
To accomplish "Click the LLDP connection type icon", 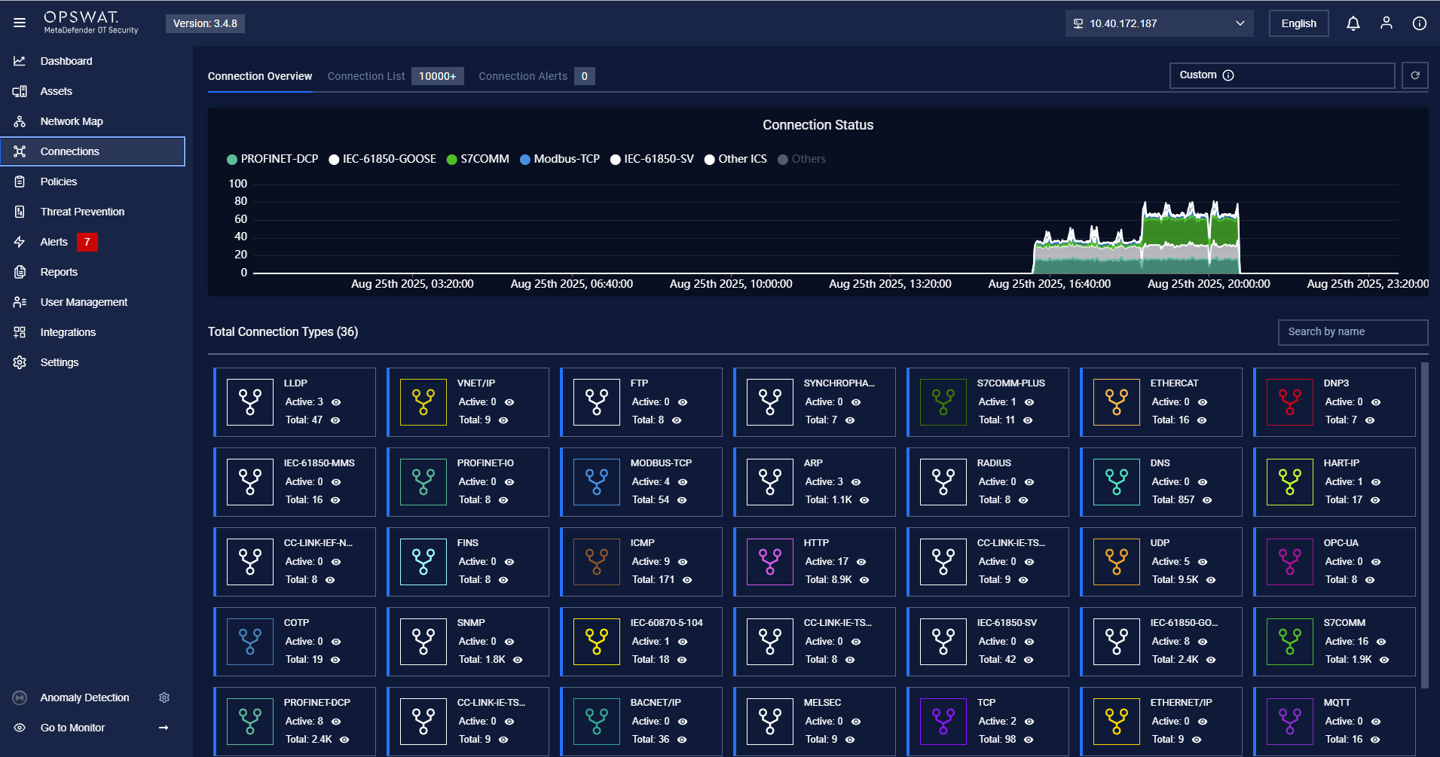I will tap(250, 402).
